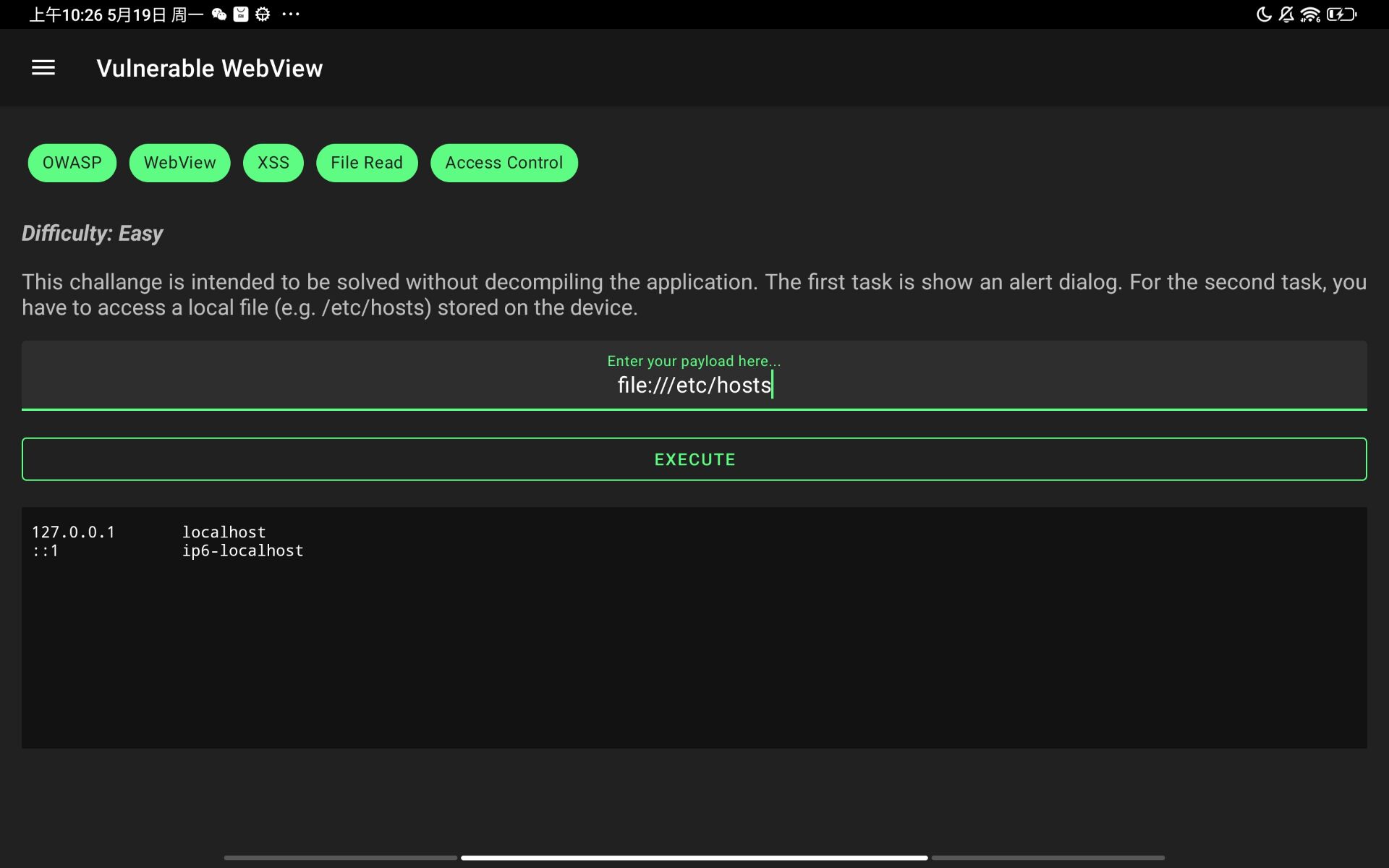Viewport: 1389px width, 868px height.
Task: Tap the Wi-Fi status icon
Action: [1310, 14]
